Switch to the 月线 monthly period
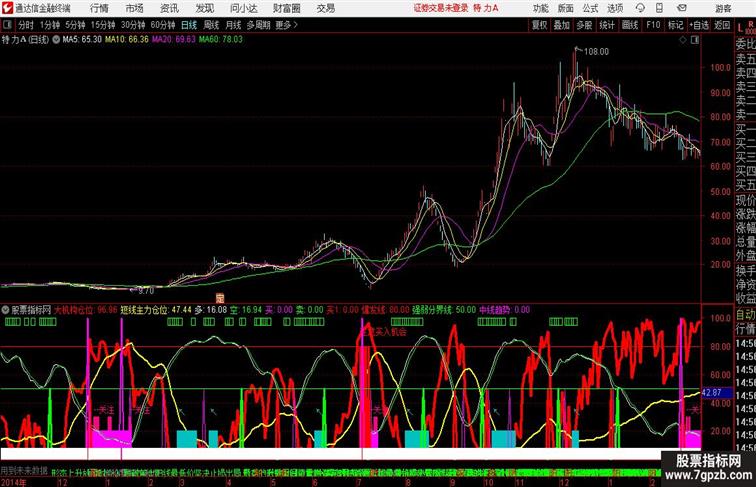Image resolution: width=756 pixels, height=487 pixels. point(233,25)
